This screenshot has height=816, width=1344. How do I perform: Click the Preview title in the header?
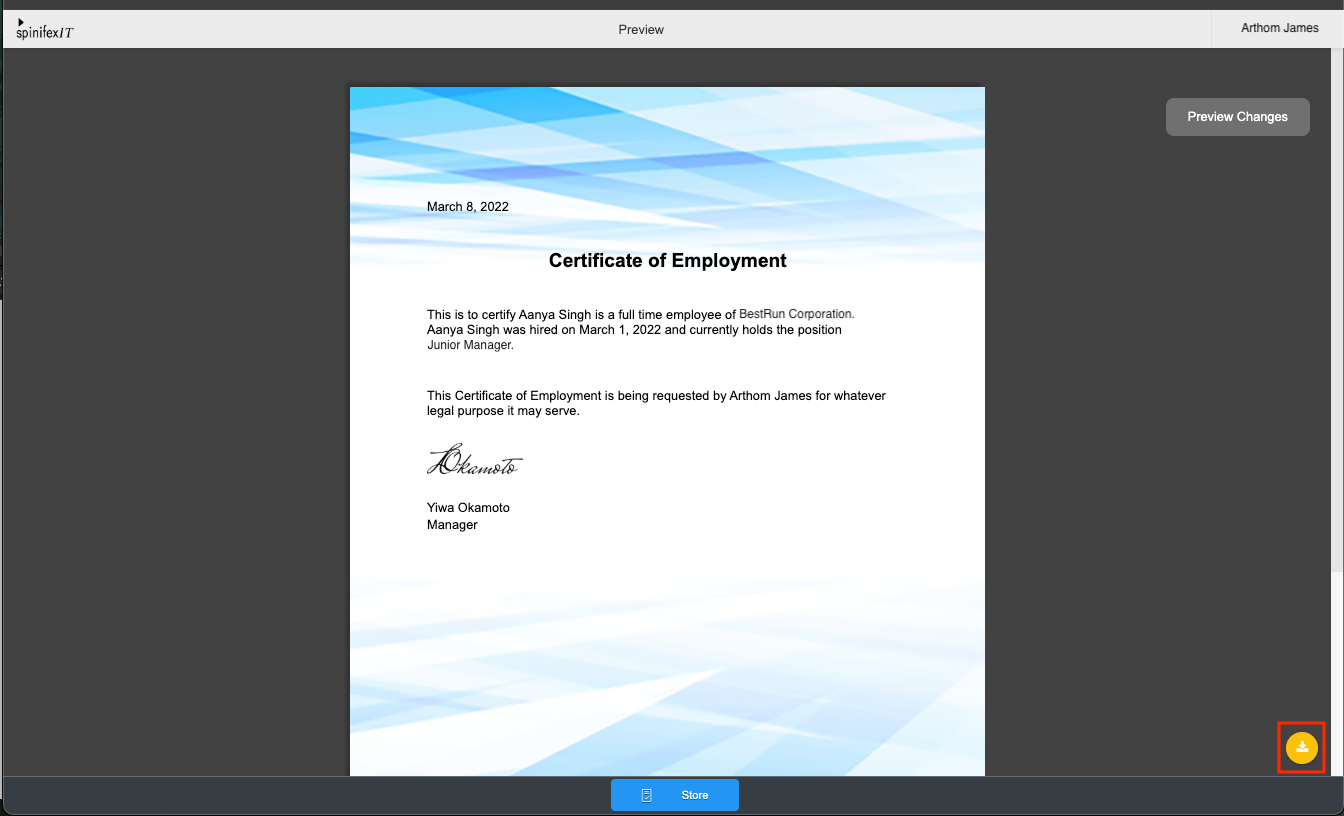(641, 30)
